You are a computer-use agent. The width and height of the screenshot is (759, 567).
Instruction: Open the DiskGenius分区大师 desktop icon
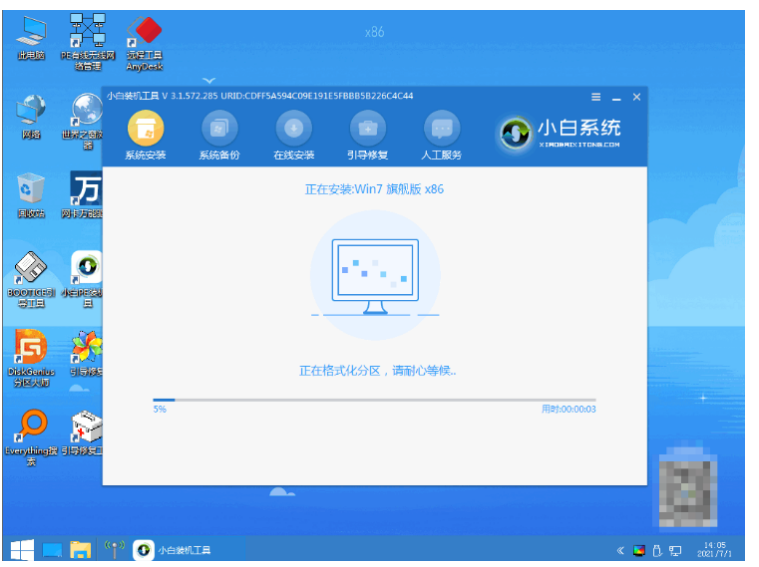[31, 358]
